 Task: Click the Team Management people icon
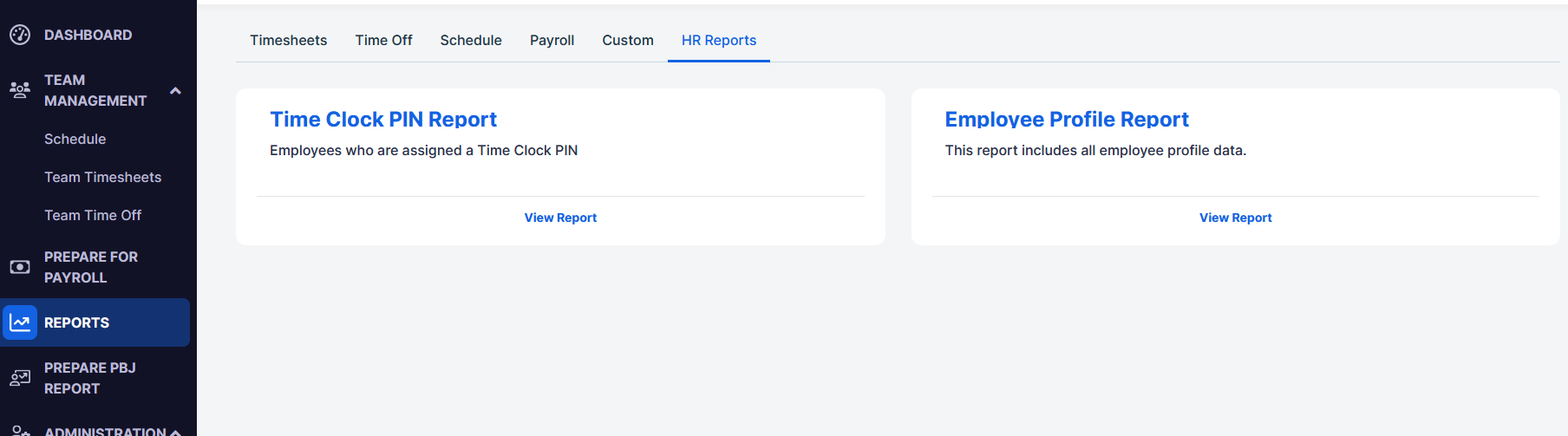20,90
